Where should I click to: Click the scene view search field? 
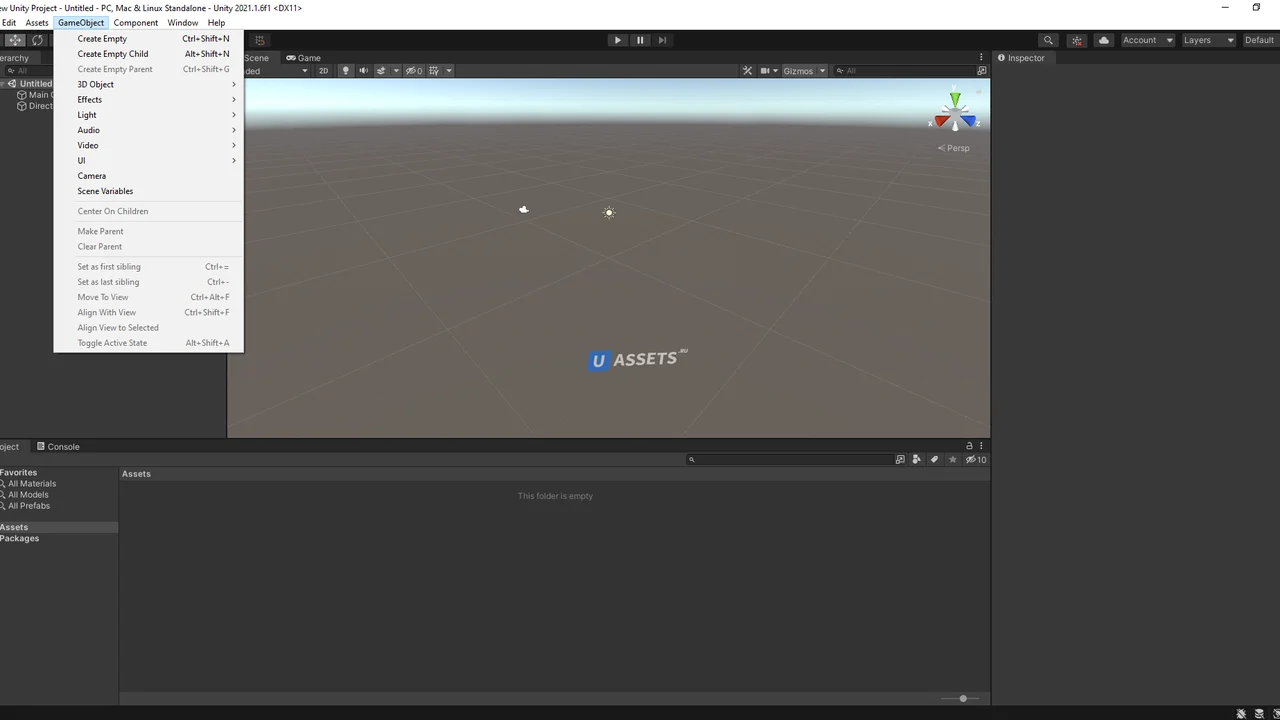(x=904, y=71)
